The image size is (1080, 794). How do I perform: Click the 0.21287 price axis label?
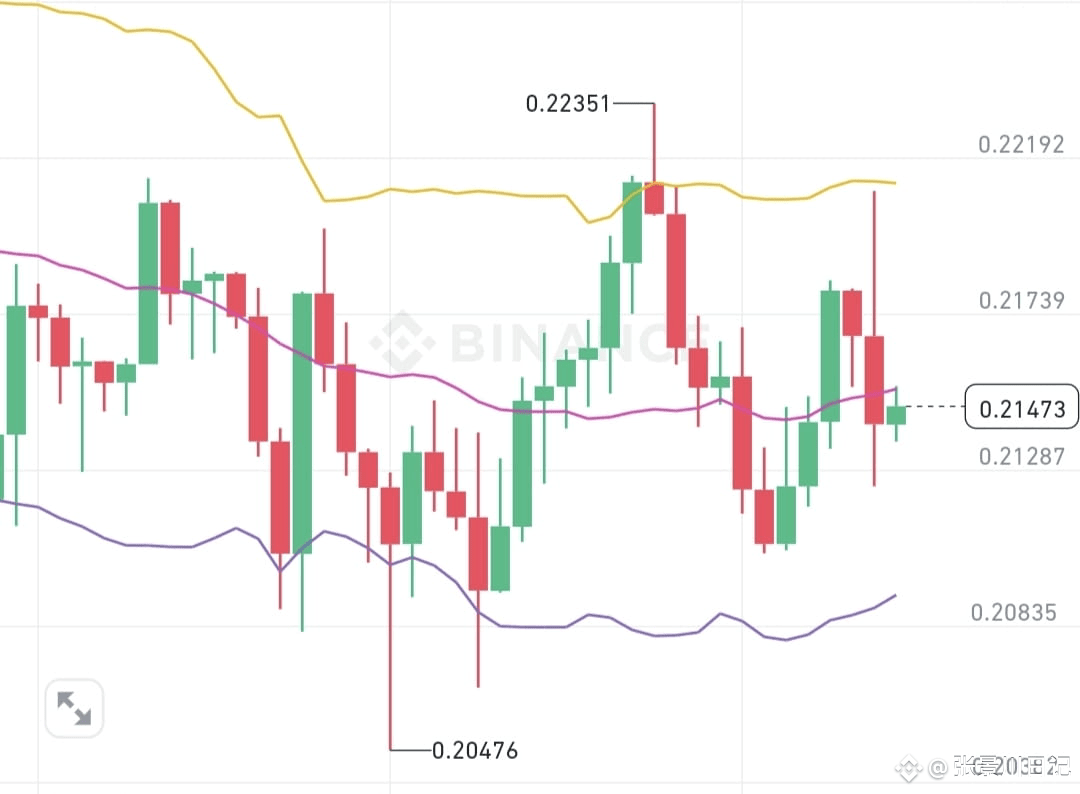(1019, 456)
